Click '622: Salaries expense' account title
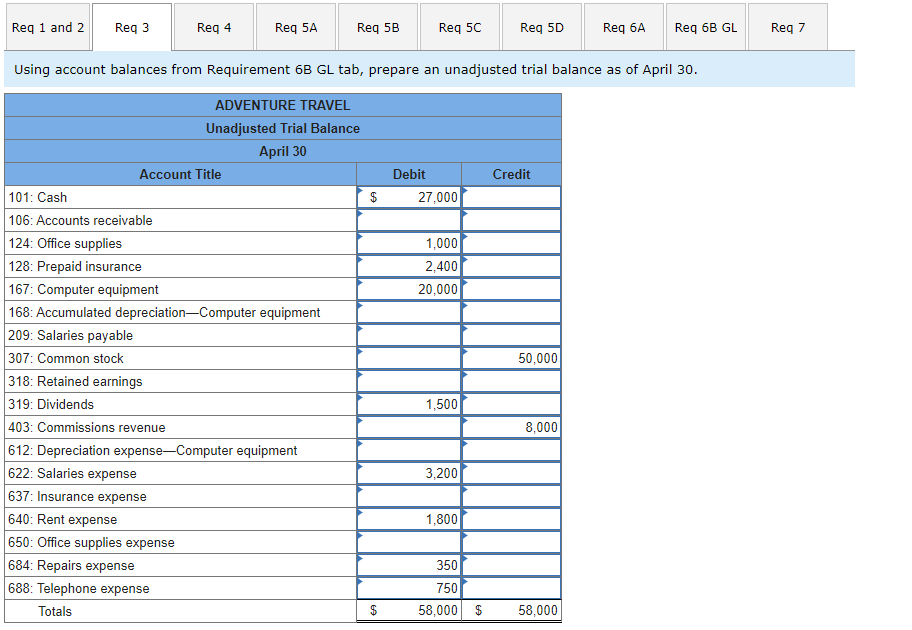 [x=72, y=474]
